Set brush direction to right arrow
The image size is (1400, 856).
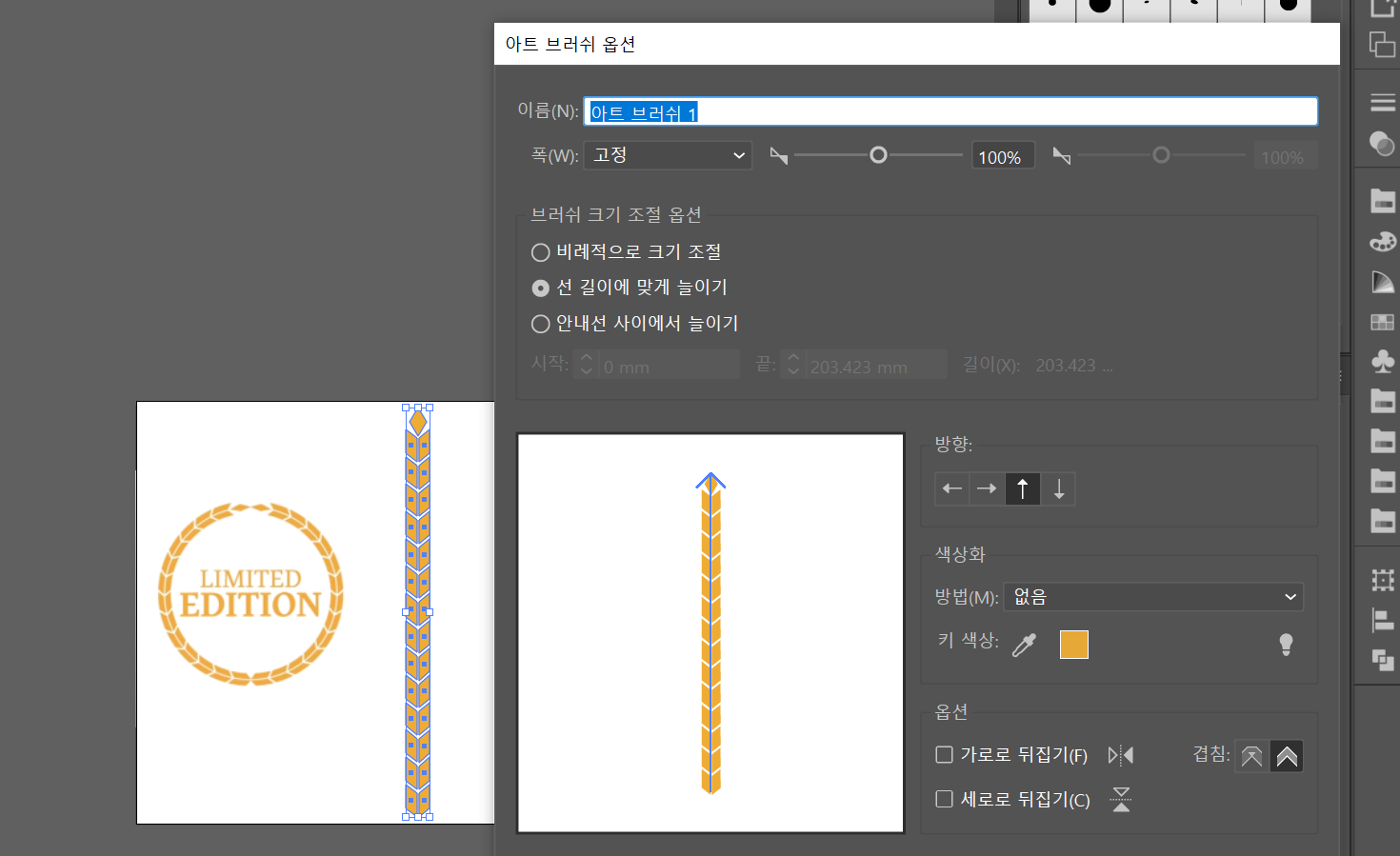[x=988, y=489]
